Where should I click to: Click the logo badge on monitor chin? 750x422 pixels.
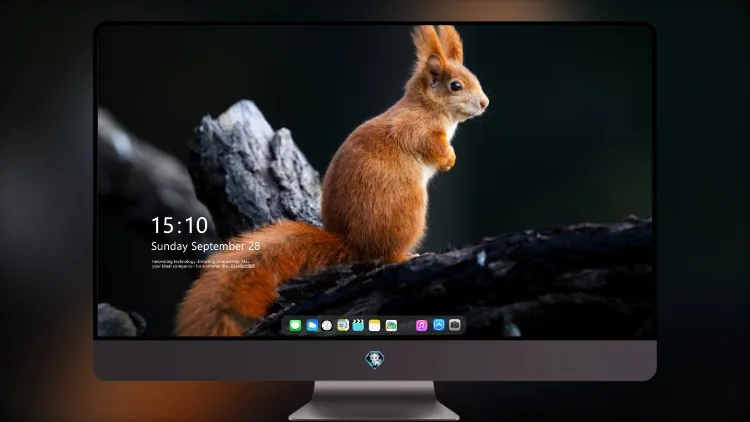coord(375,360)
